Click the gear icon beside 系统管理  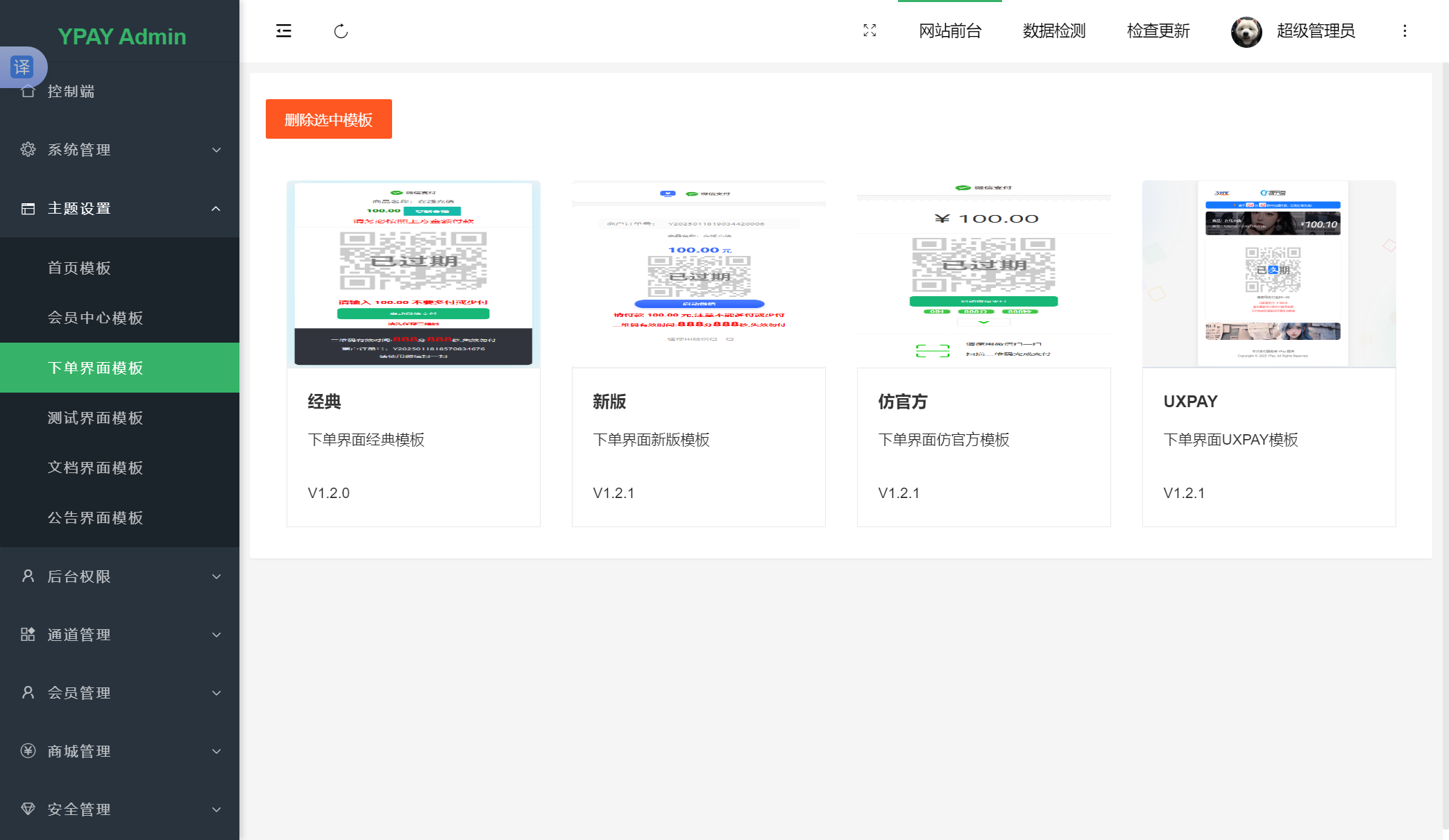(x=28, y=149)
